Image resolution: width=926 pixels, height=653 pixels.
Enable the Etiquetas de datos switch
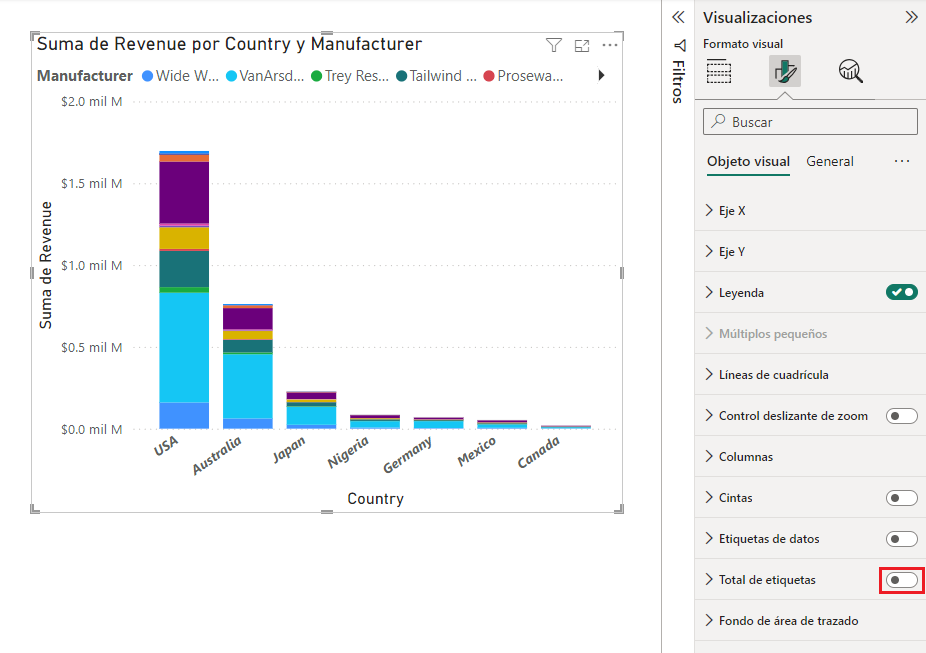tap(901, 538)
